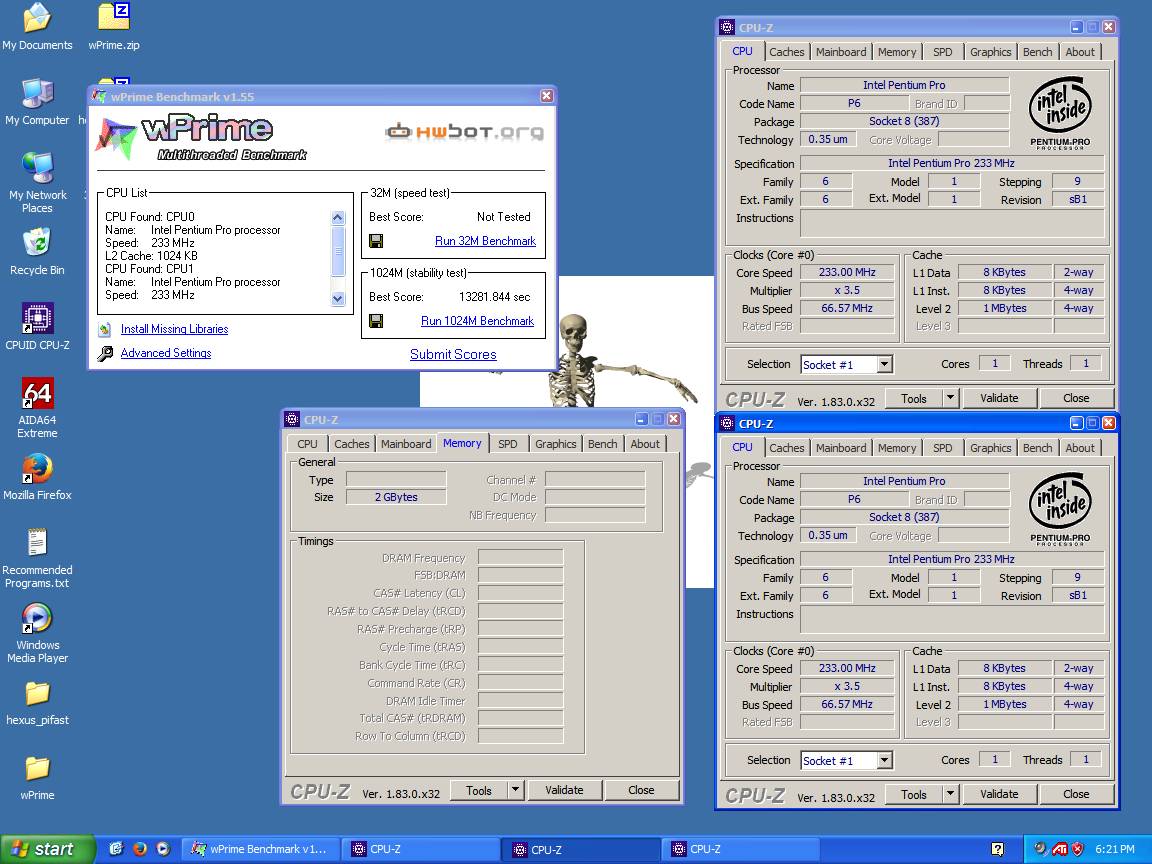Click taskbar clock showing 6:21 PM
The image size is (1152, 864).
pos(1115,849)
